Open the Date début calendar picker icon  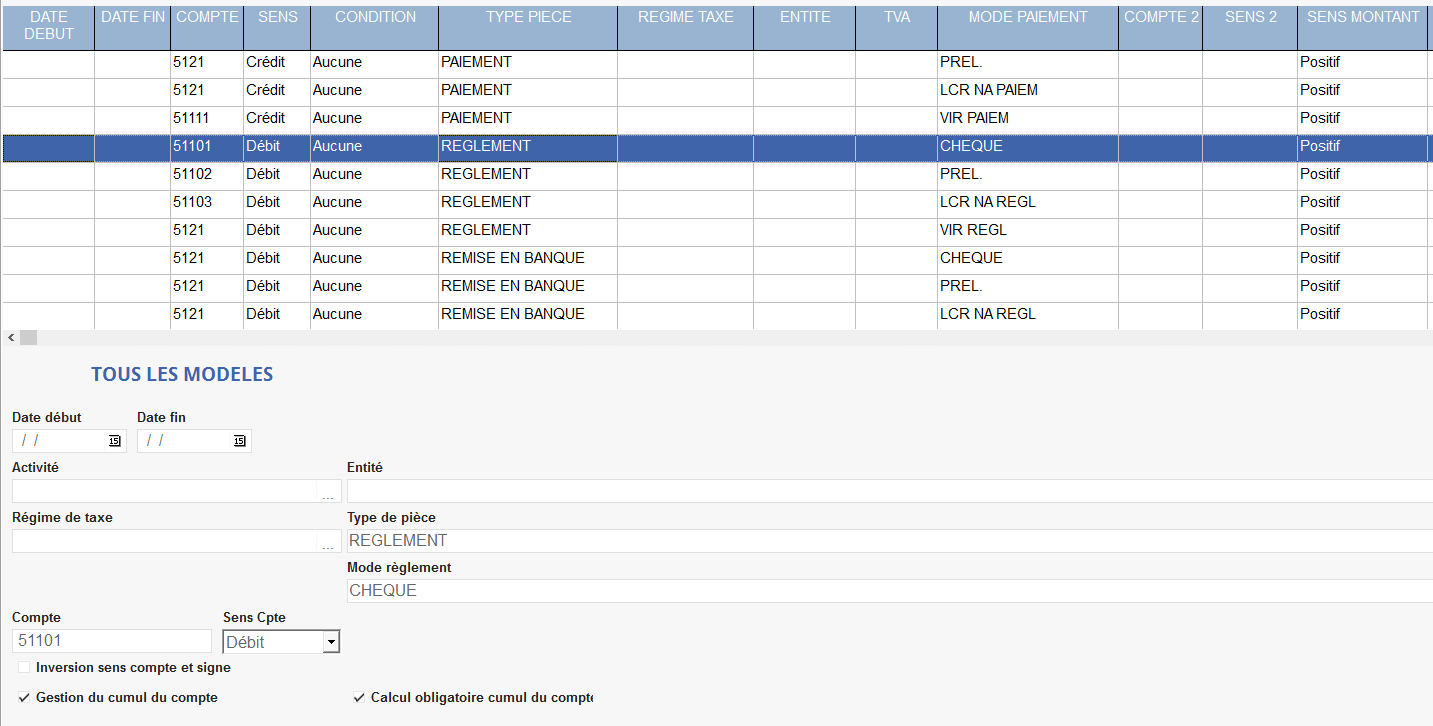(x=114, y=441)
